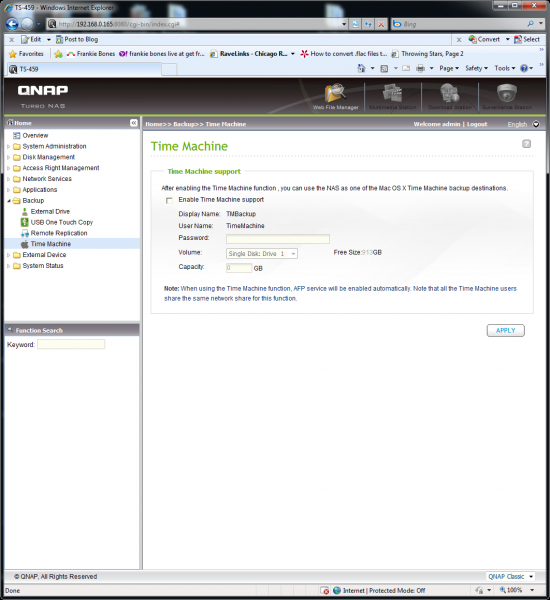
Task: Collapse the left navigation panel
Action: 134,123
